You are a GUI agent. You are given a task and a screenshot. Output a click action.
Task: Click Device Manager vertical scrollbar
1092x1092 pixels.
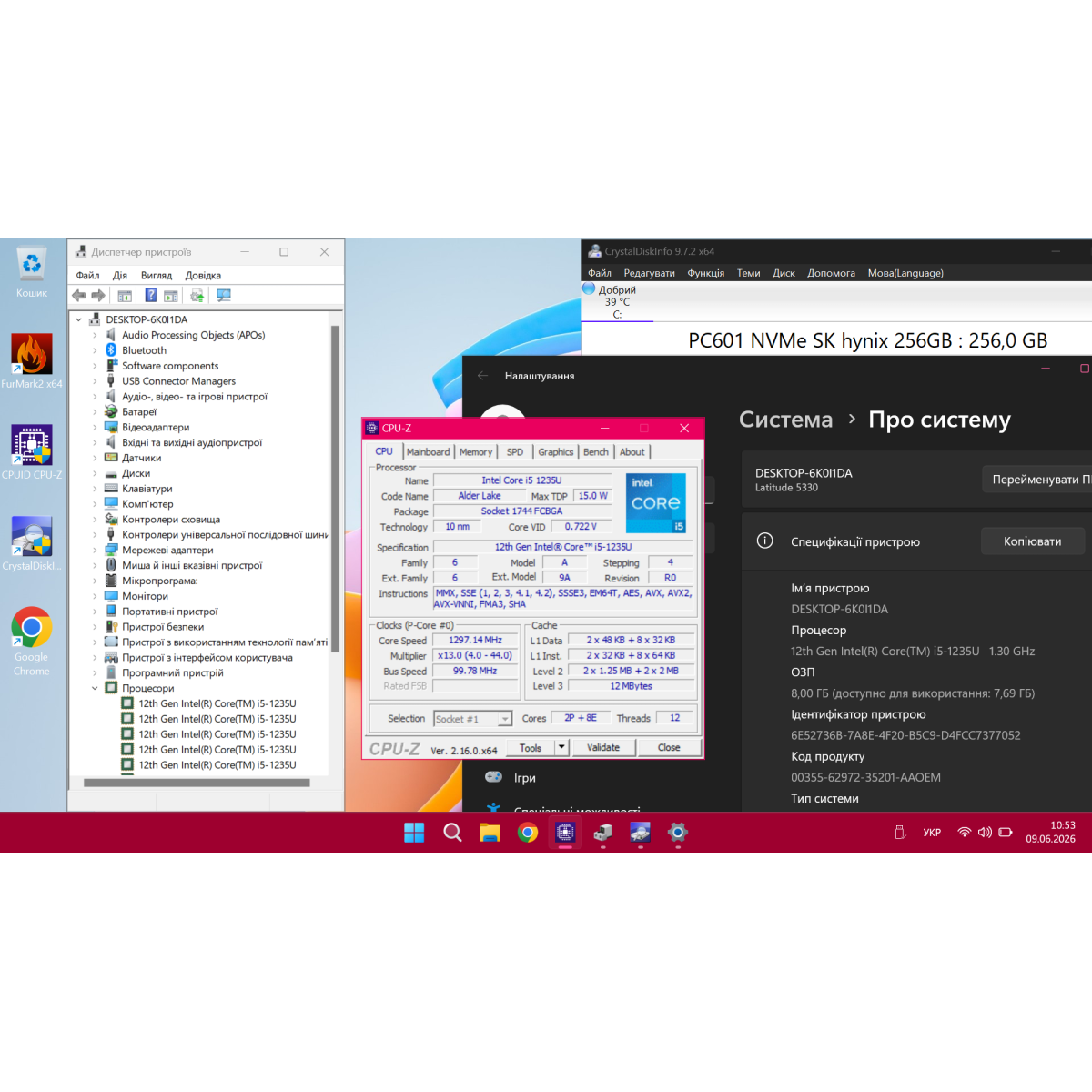point(336,488)
